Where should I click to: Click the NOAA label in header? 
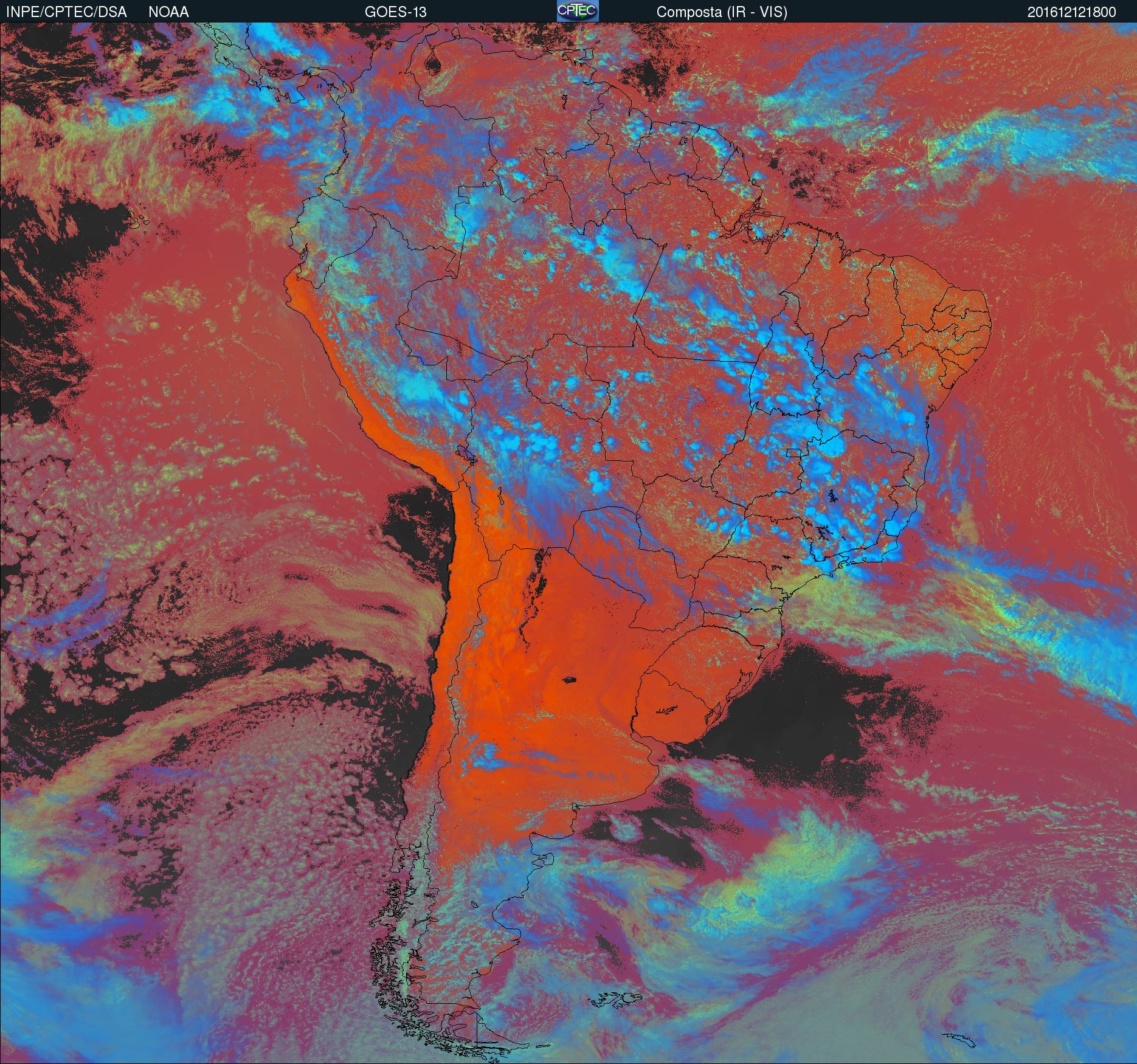click(x=168, y=12)
